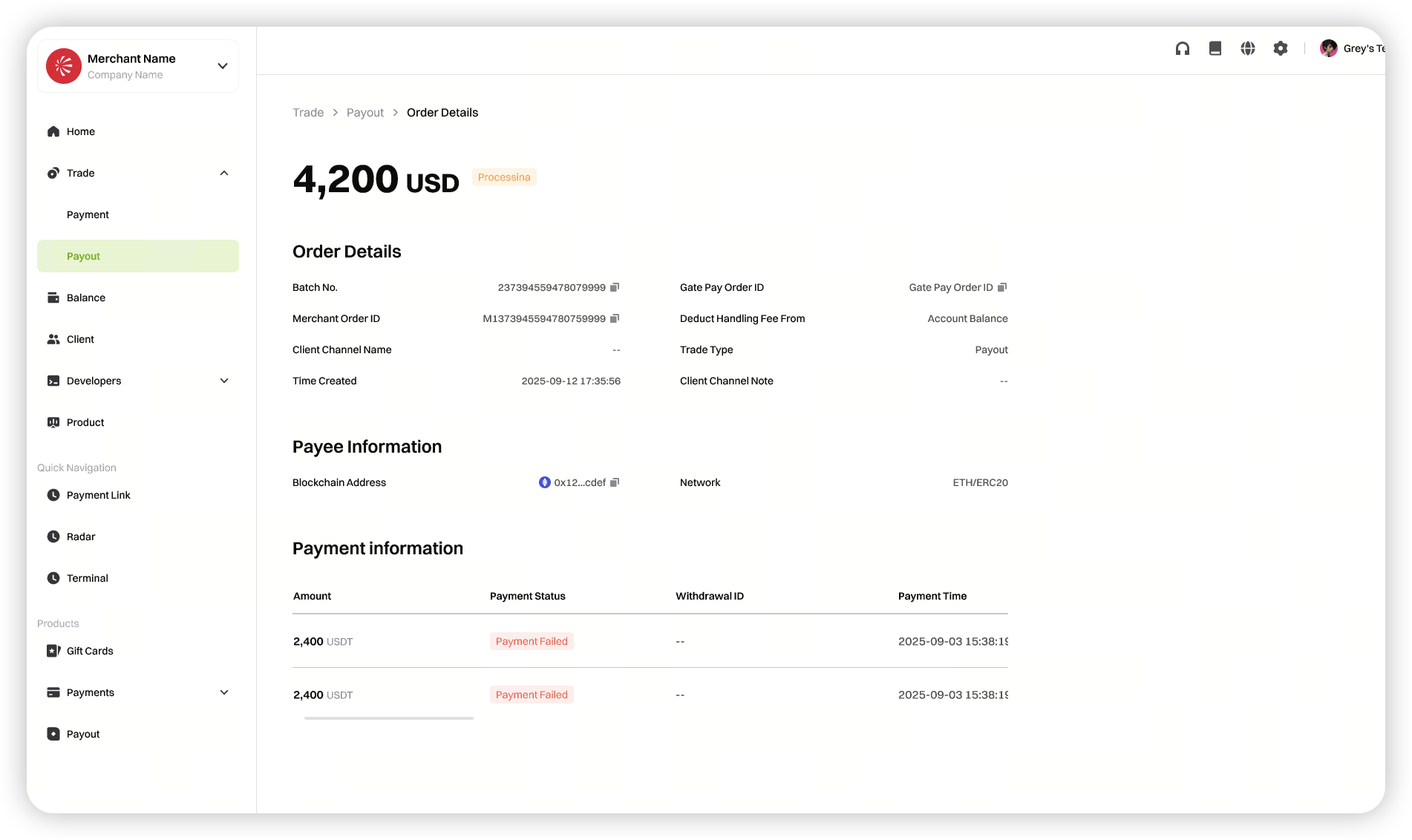This screenshot has width=1412, height=840.
Task: Copy the Gate Pay Order ID
Action: point(1002,287)
